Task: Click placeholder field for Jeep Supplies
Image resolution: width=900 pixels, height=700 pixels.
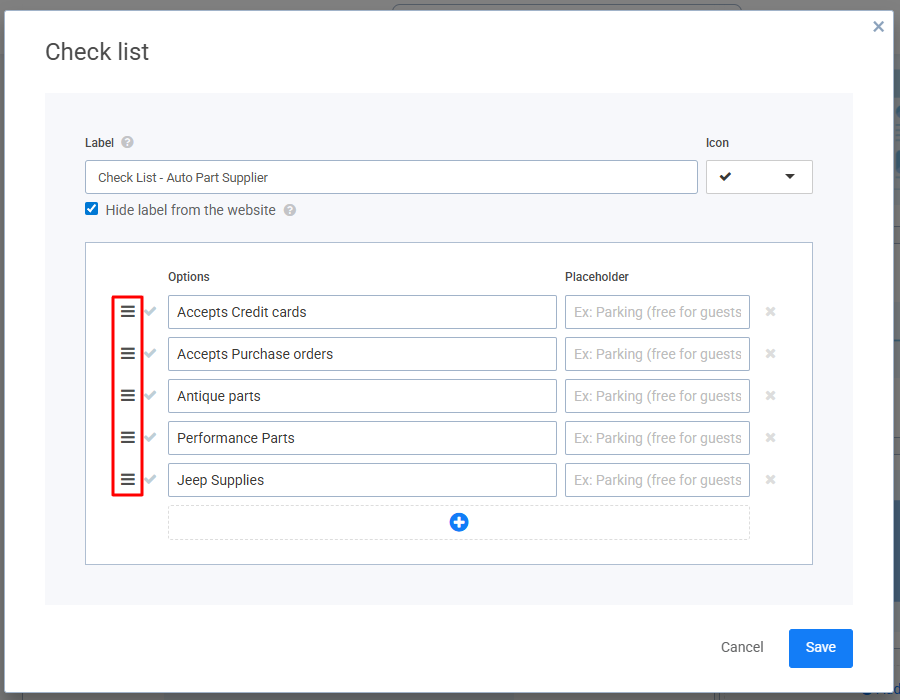Action: pos(657,480)
